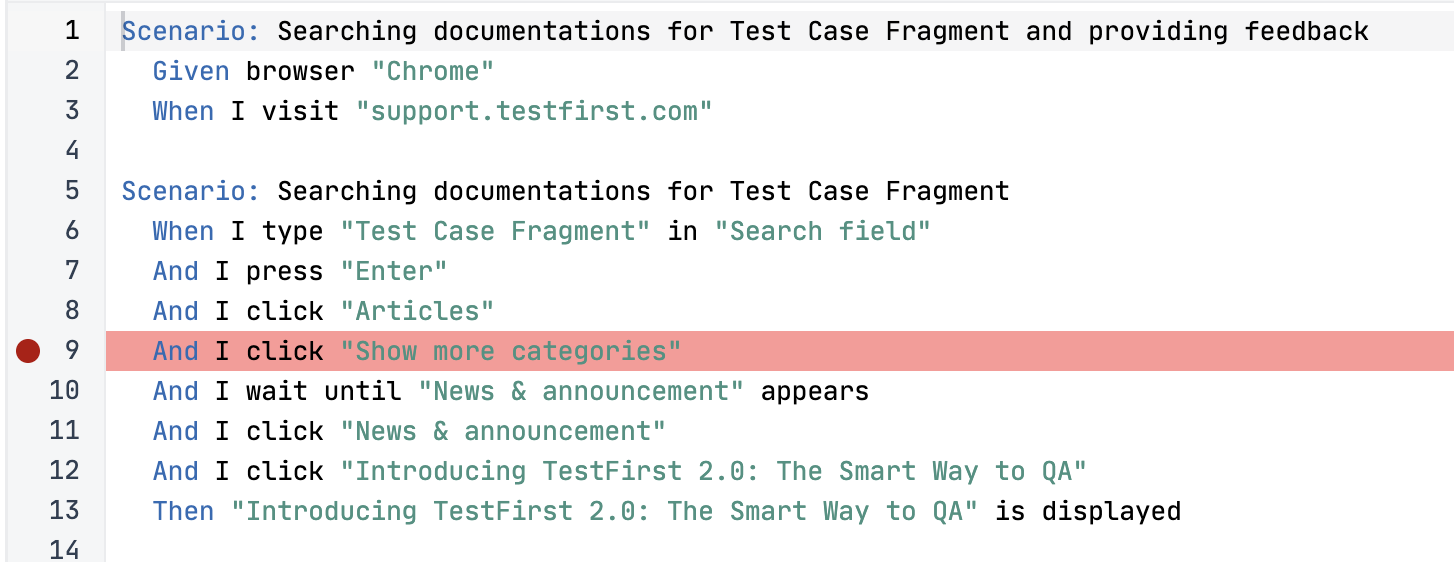Click the "support.testfirst.com" string
Viewport: 1454px width, 562px height.
tap(534, 111)
